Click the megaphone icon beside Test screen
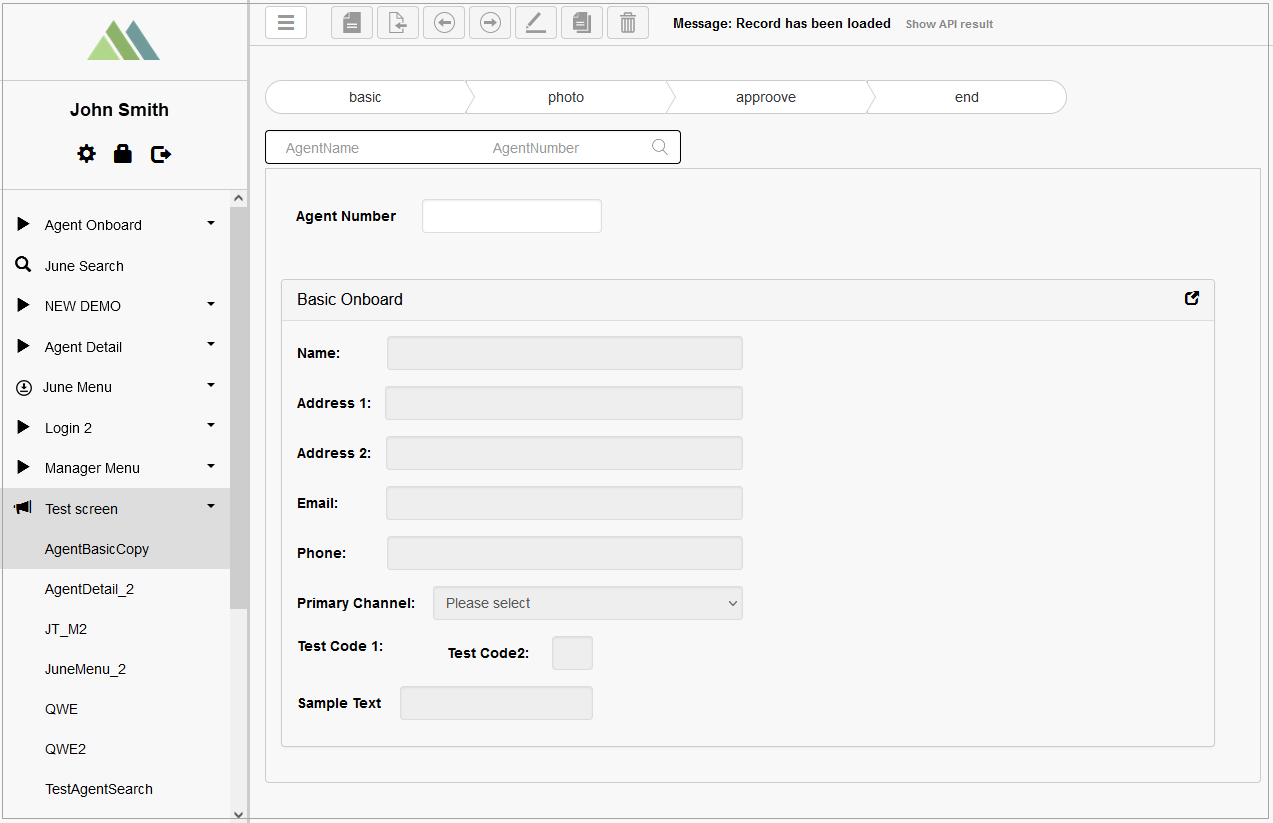Image resolution: width=1273 pixels, height=823 pixels. [x=23, y=508]
